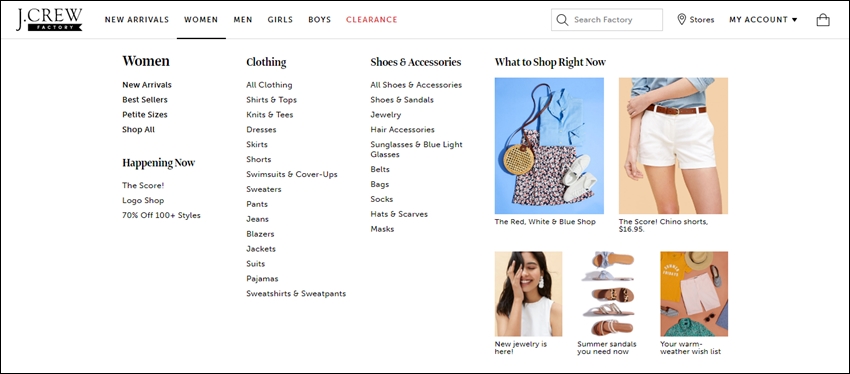This screenshot has height=374, width=850.
Task: Select Clearance in the top navigation
Action: point(372,20)
